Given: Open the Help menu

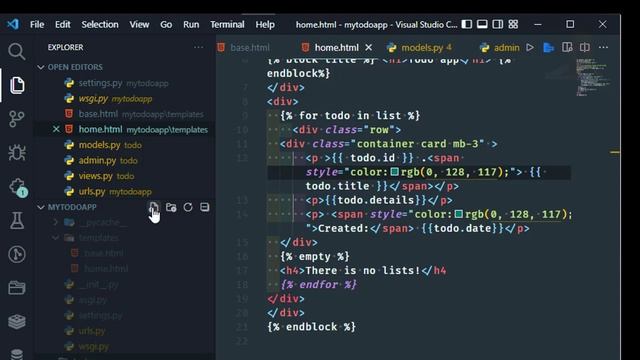Looking at the screenshot, I should coord(265,24).
